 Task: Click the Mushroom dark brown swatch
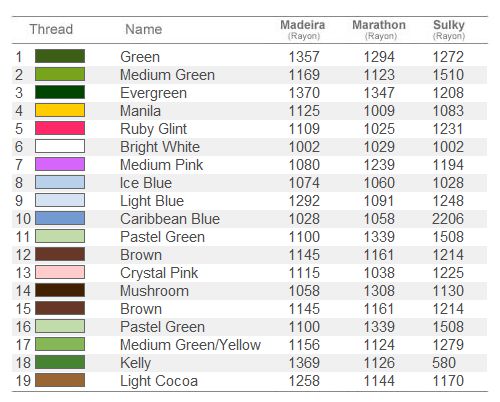point(60,290)
